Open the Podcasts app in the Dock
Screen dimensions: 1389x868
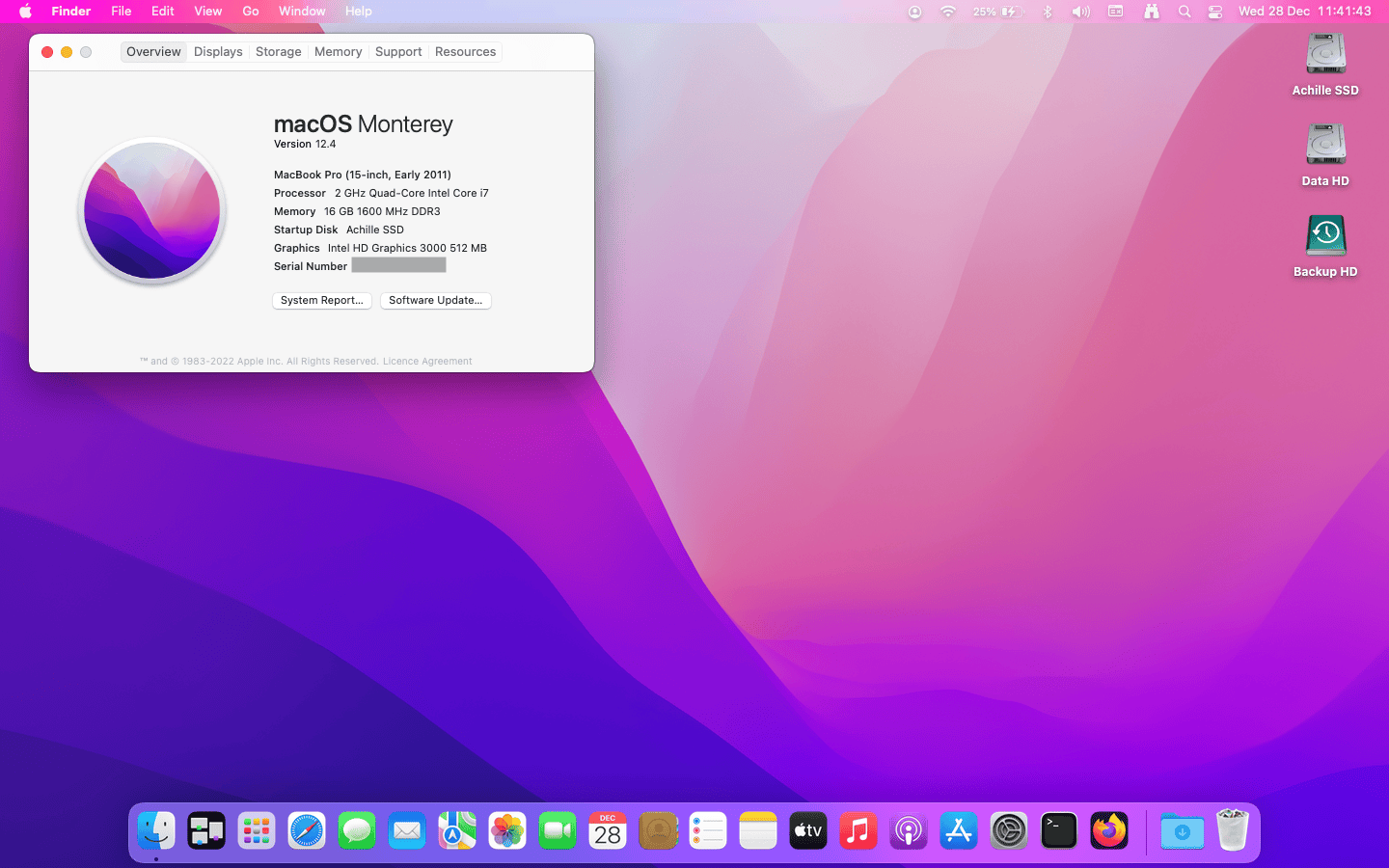click(909, 830)
